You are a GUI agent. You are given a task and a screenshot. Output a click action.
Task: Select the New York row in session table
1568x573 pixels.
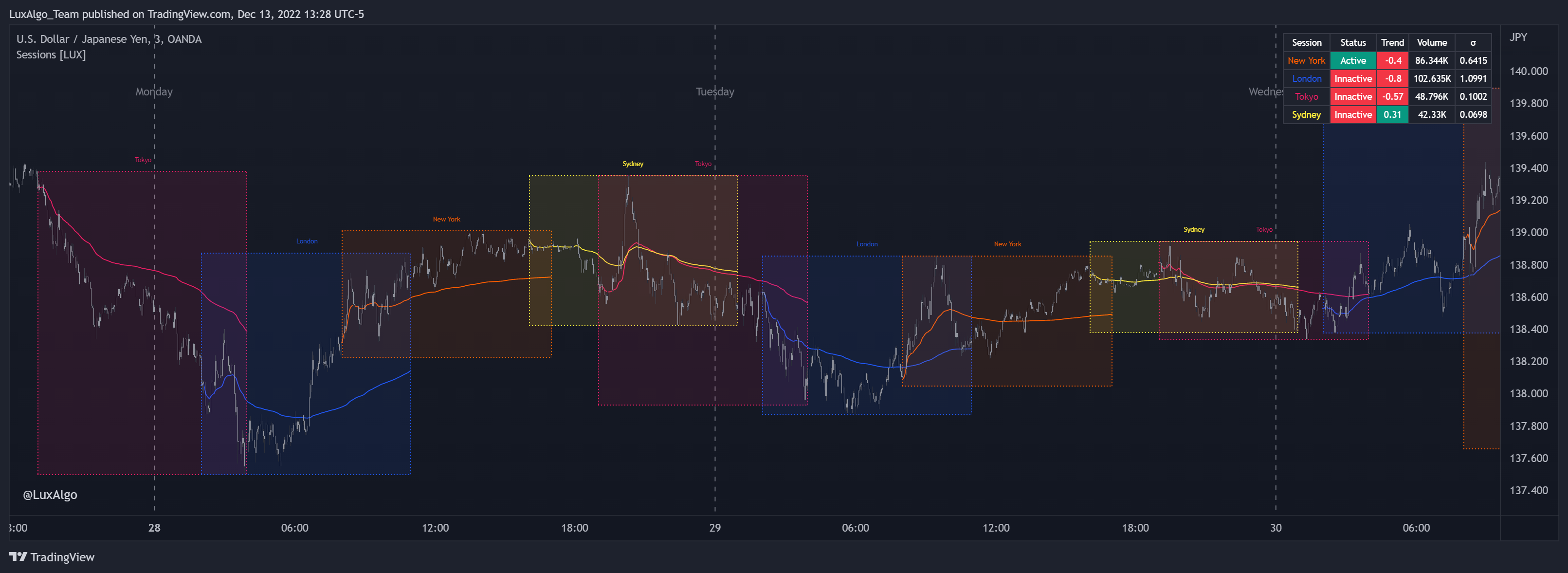point(1306,60)
